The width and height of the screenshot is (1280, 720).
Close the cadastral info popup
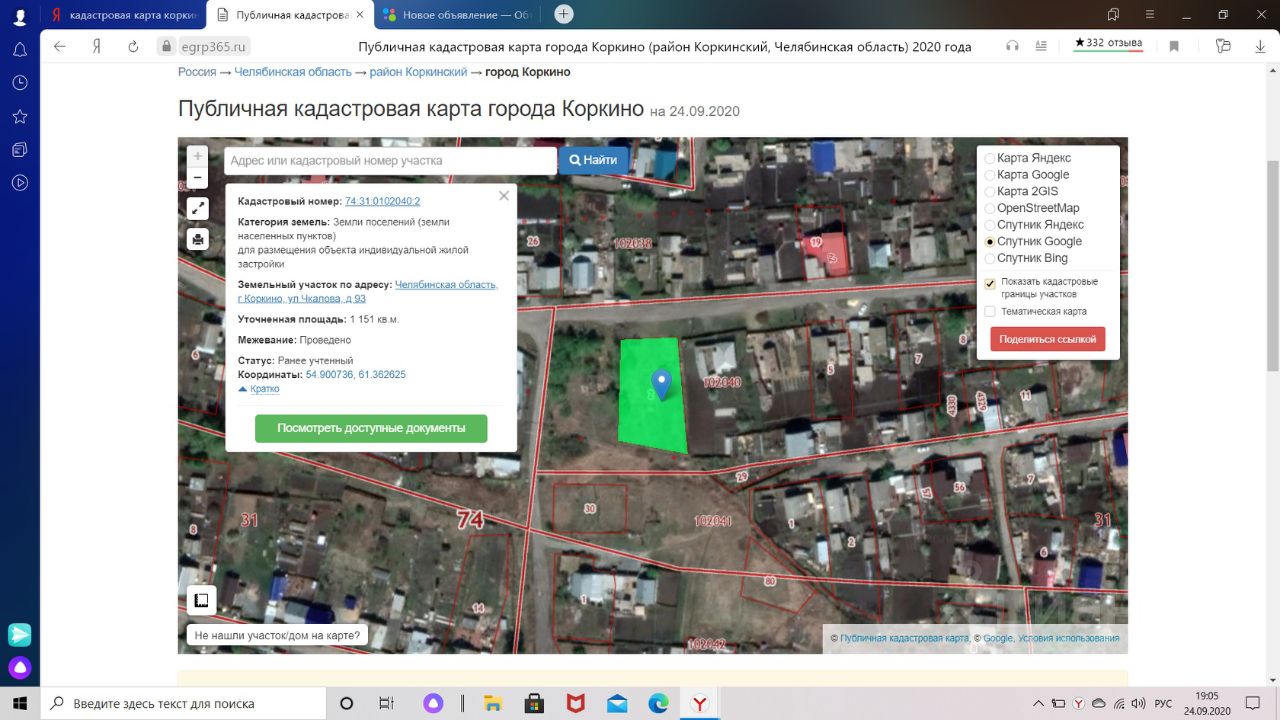[504, 196]
